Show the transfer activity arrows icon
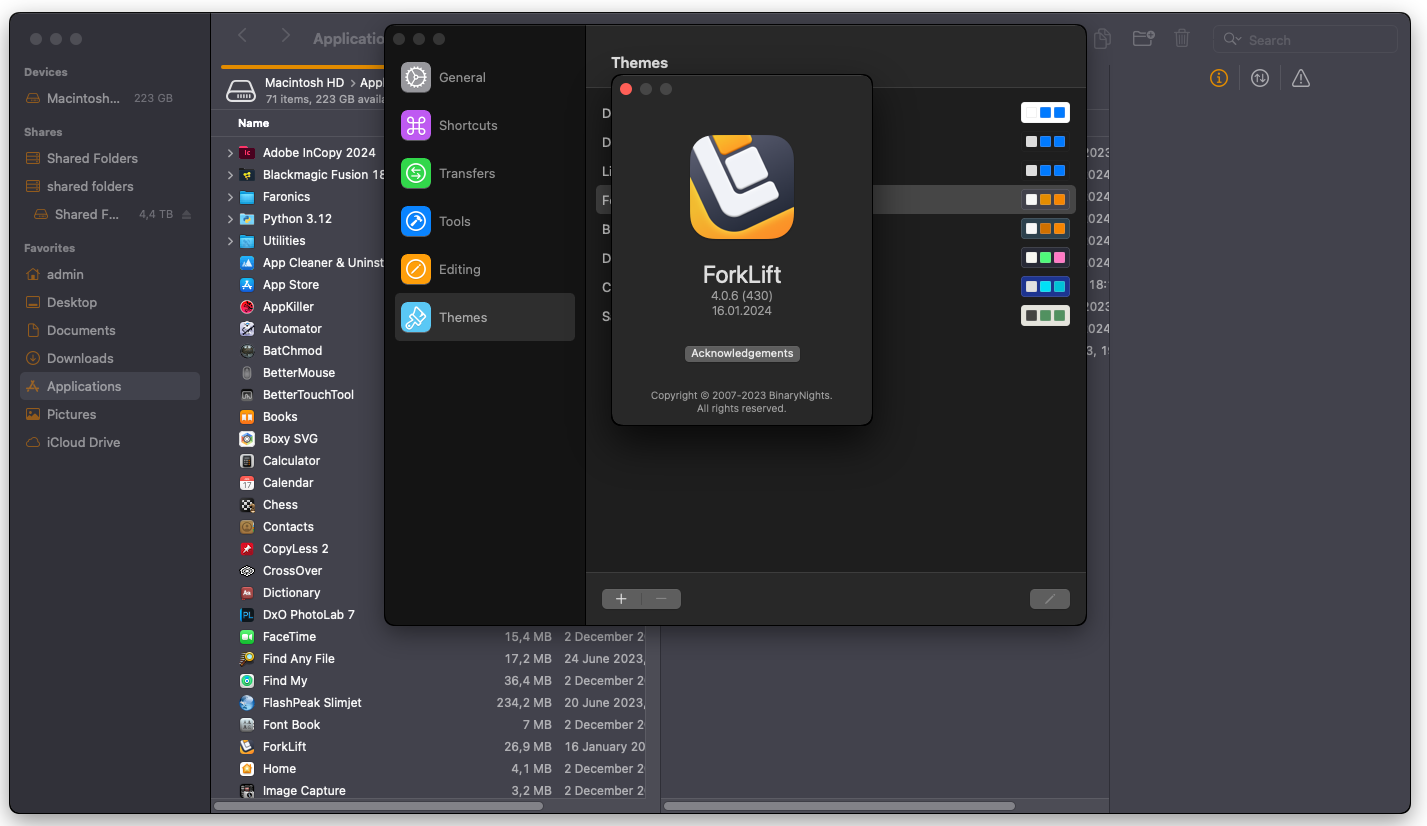Image resolution: width=1427 pixels, height=826 pixels. coord(1260,78)
